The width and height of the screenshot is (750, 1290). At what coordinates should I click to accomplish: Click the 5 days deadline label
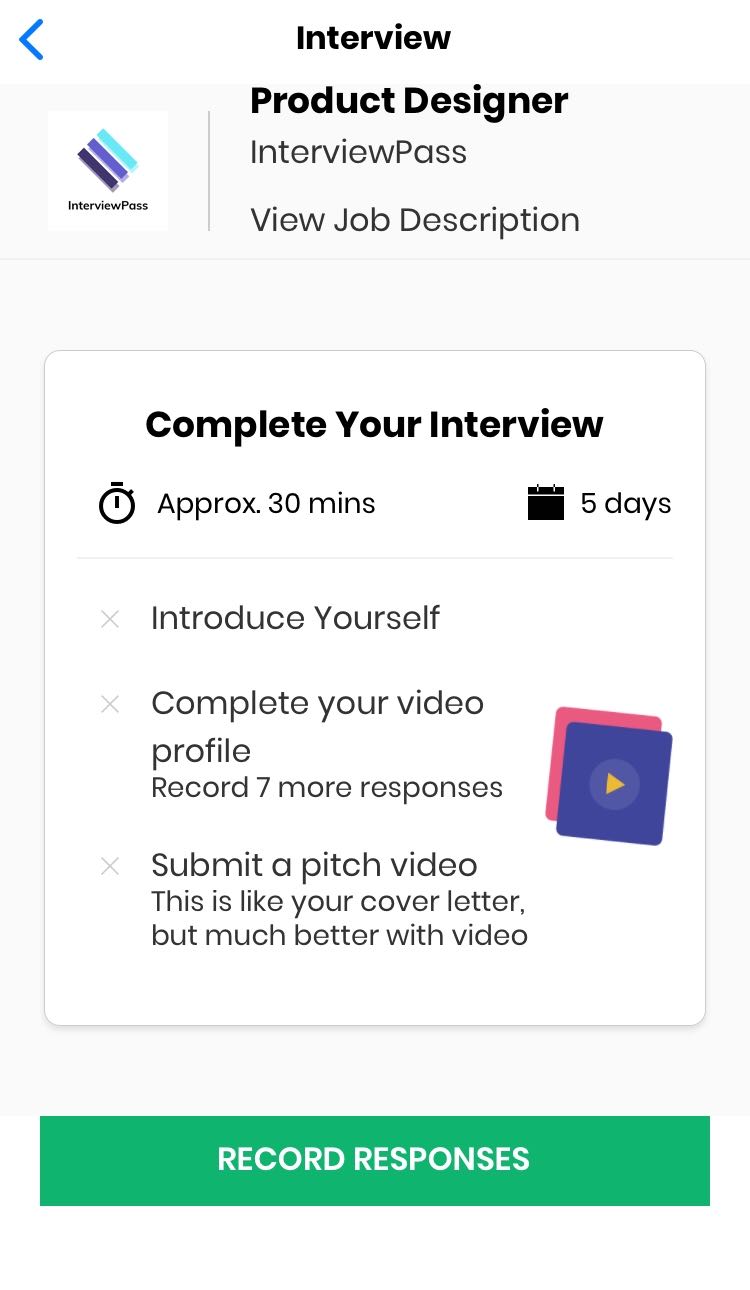626,503
